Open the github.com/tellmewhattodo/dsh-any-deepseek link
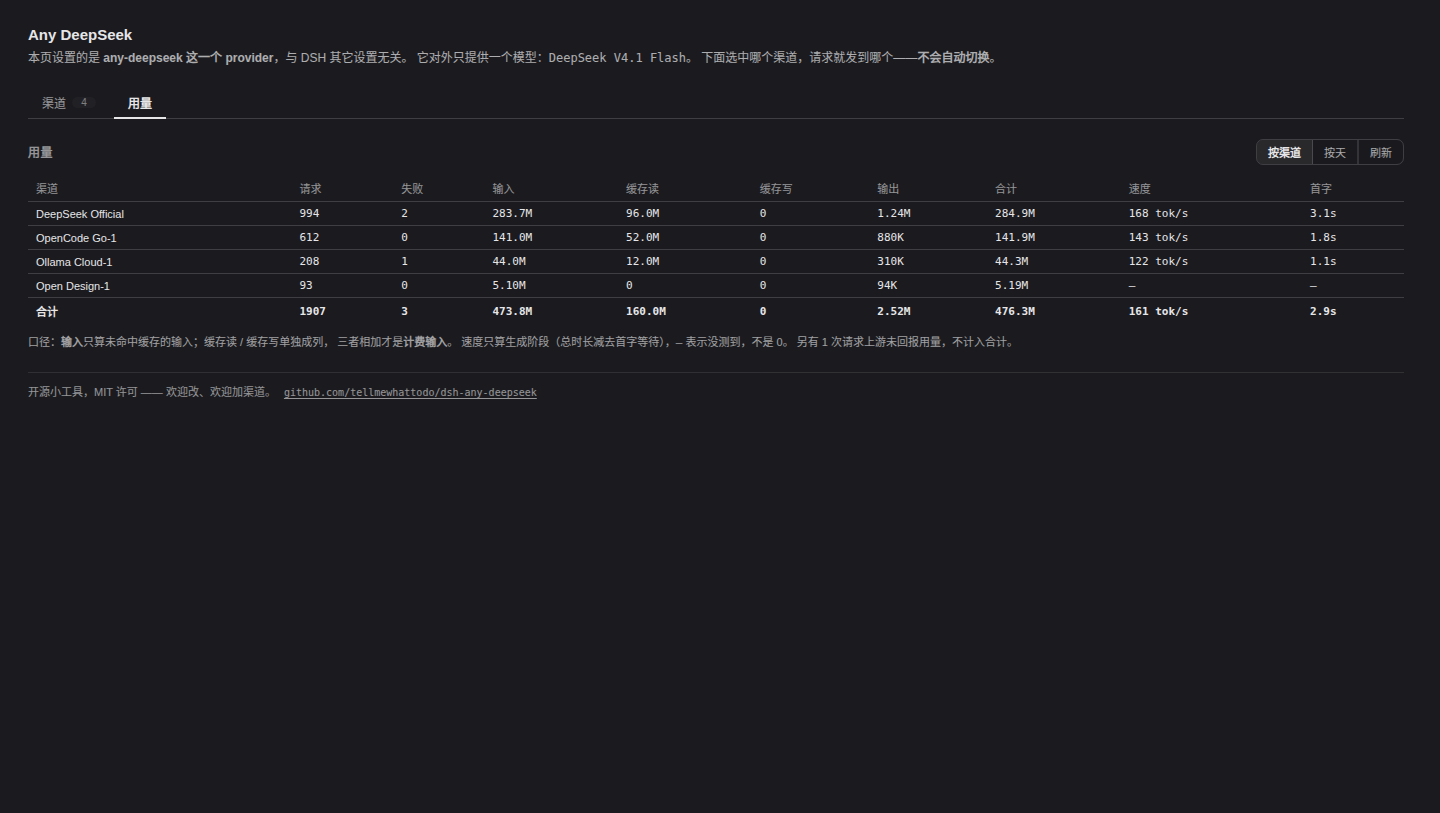The image size is (1440, 813). pos(410,393)
